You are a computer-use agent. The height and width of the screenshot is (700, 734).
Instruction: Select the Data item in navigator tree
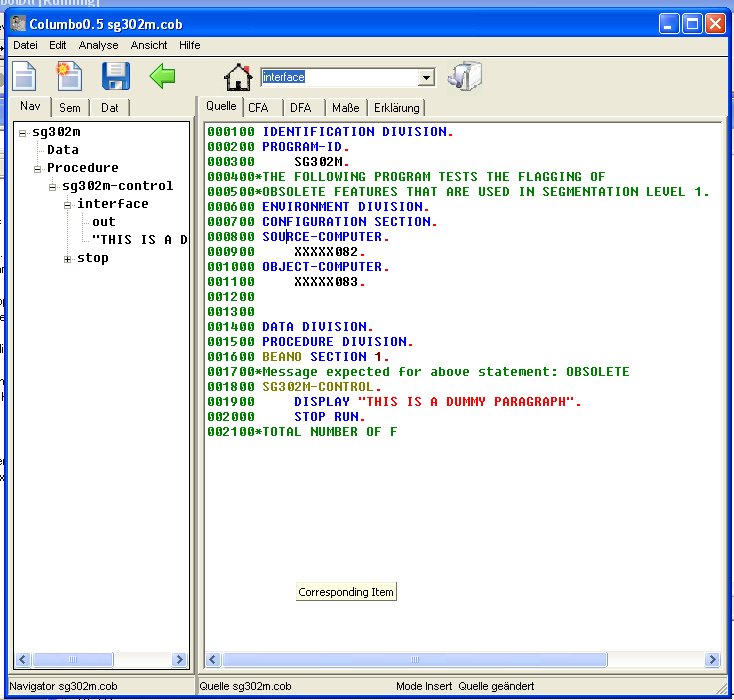click(62, 150)
